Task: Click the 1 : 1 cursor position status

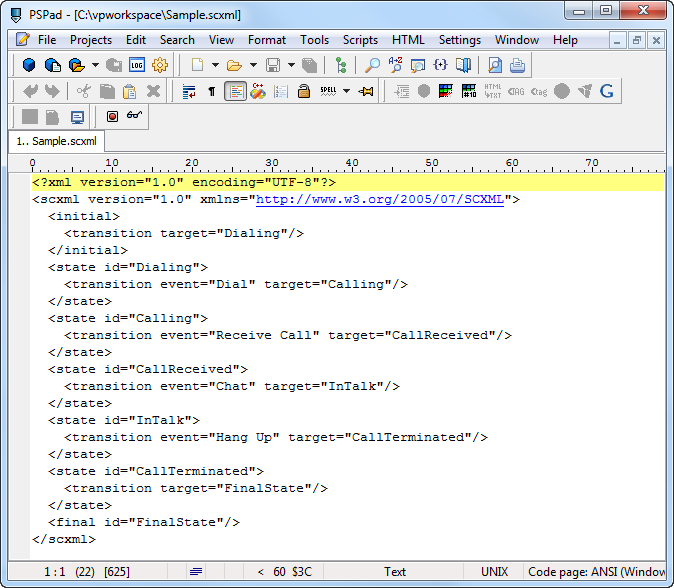Action: click(x=55, y=572)
